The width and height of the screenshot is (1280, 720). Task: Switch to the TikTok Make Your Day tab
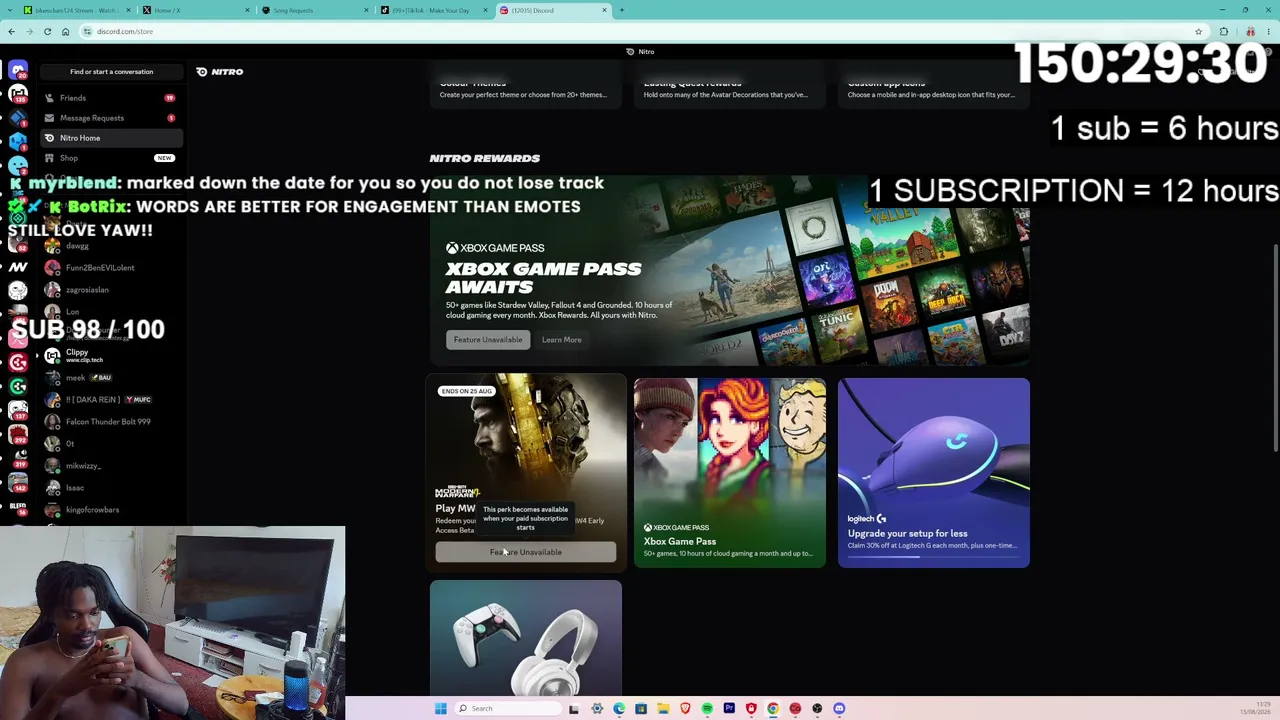tap(434, 10)
